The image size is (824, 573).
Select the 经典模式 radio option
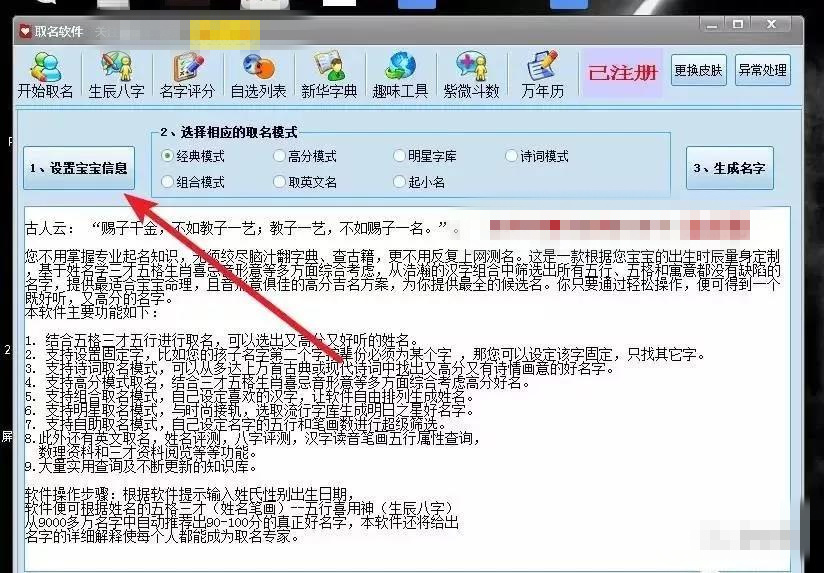(x=193, y=156)
